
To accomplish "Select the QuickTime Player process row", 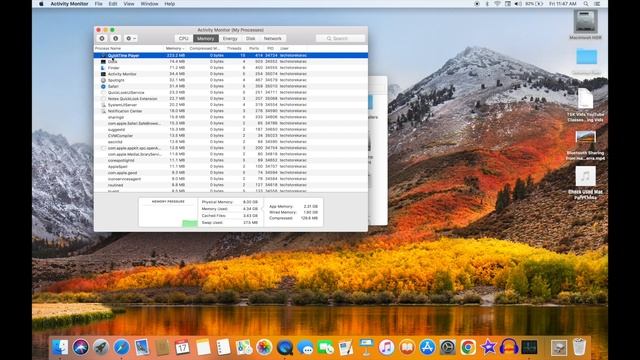I will coord(231,55).
